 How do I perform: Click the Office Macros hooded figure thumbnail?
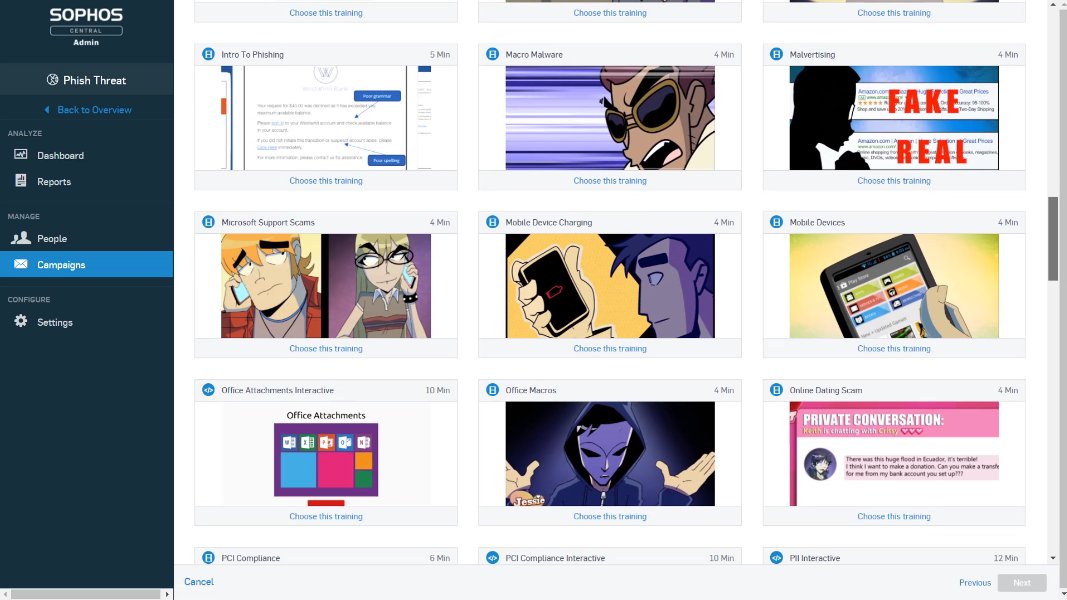point(610,454)
